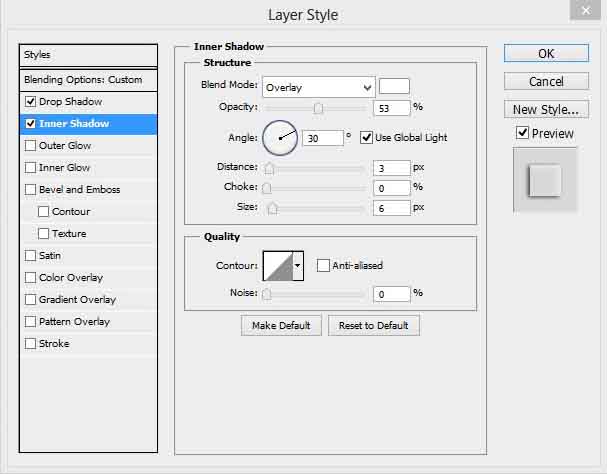Click the Cancel button

546,81
